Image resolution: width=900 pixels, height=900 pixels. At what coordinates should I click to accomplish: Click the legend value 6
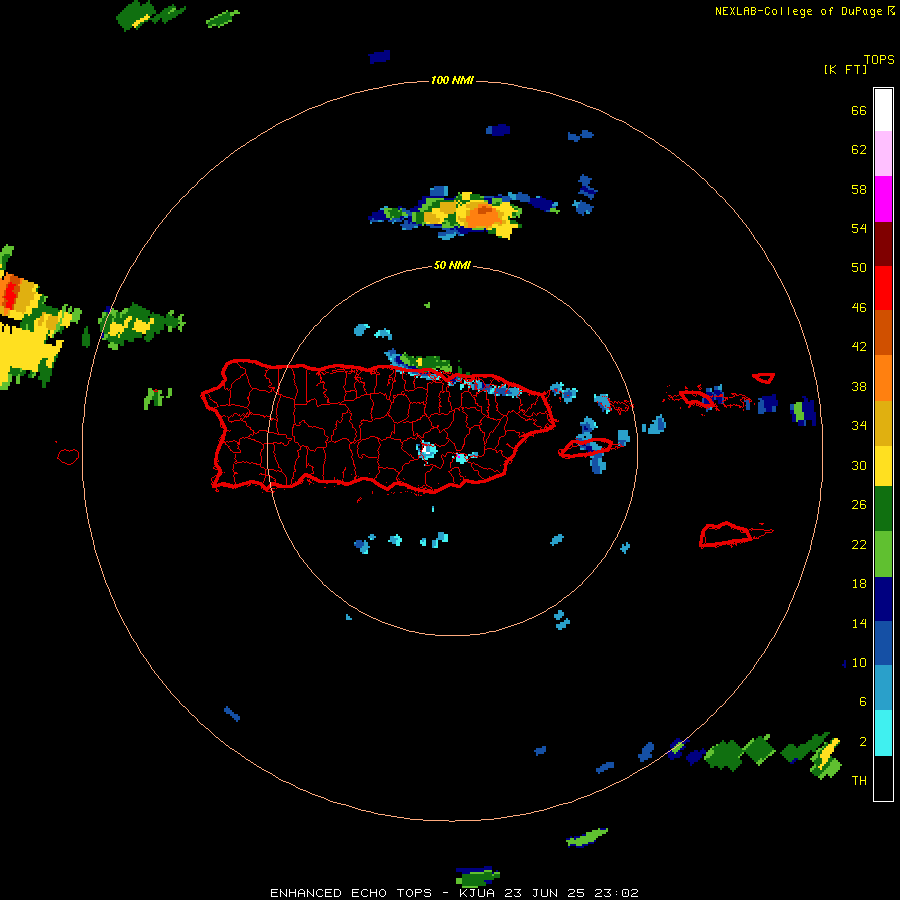[x=863, y=702]
